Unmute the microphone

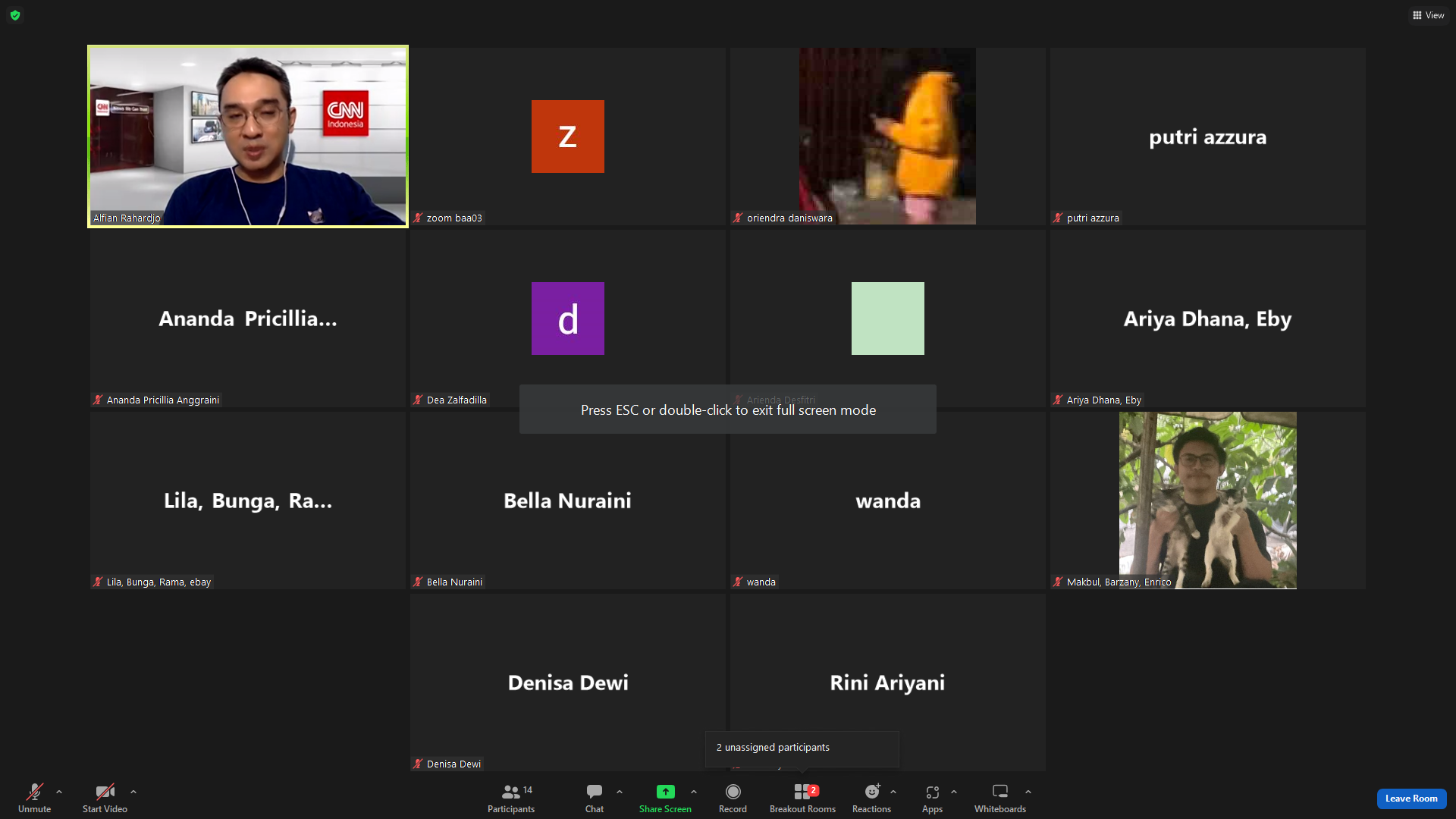pos(35,798)
